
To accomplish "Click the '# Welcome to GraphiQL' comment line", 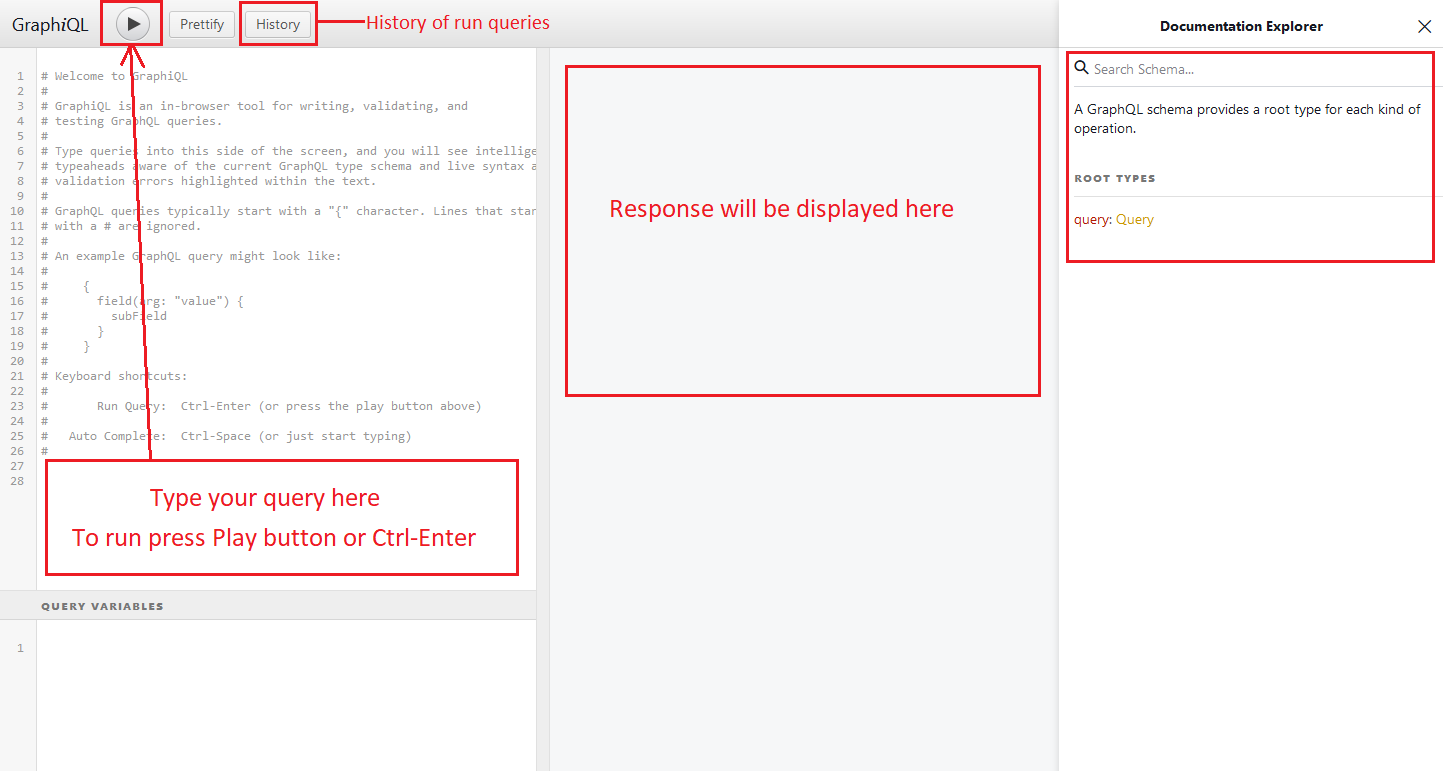I will [114, 76].
